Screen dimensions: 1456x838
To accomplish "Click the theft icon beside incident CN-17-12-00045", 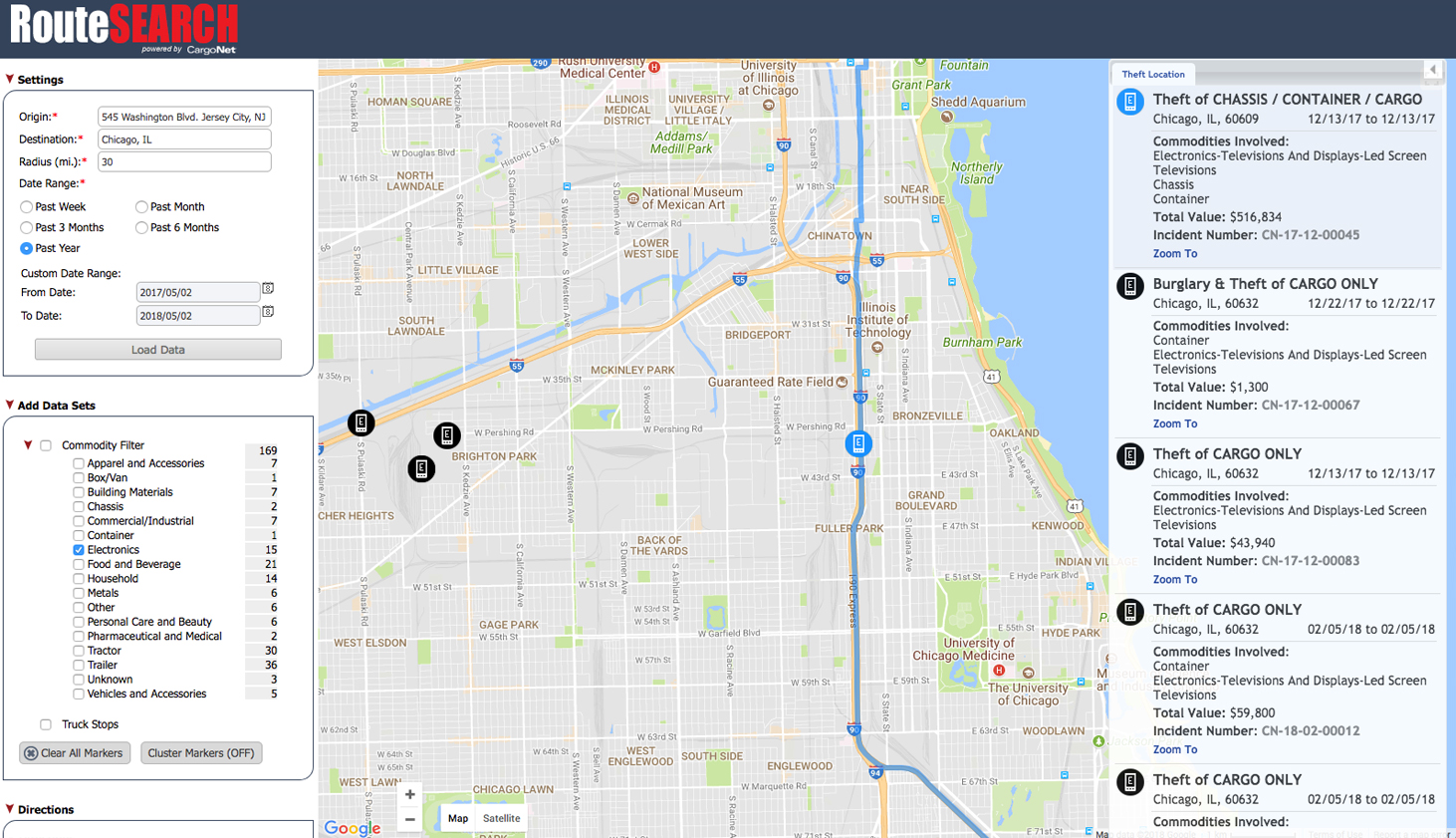I will coord(1128,102).
